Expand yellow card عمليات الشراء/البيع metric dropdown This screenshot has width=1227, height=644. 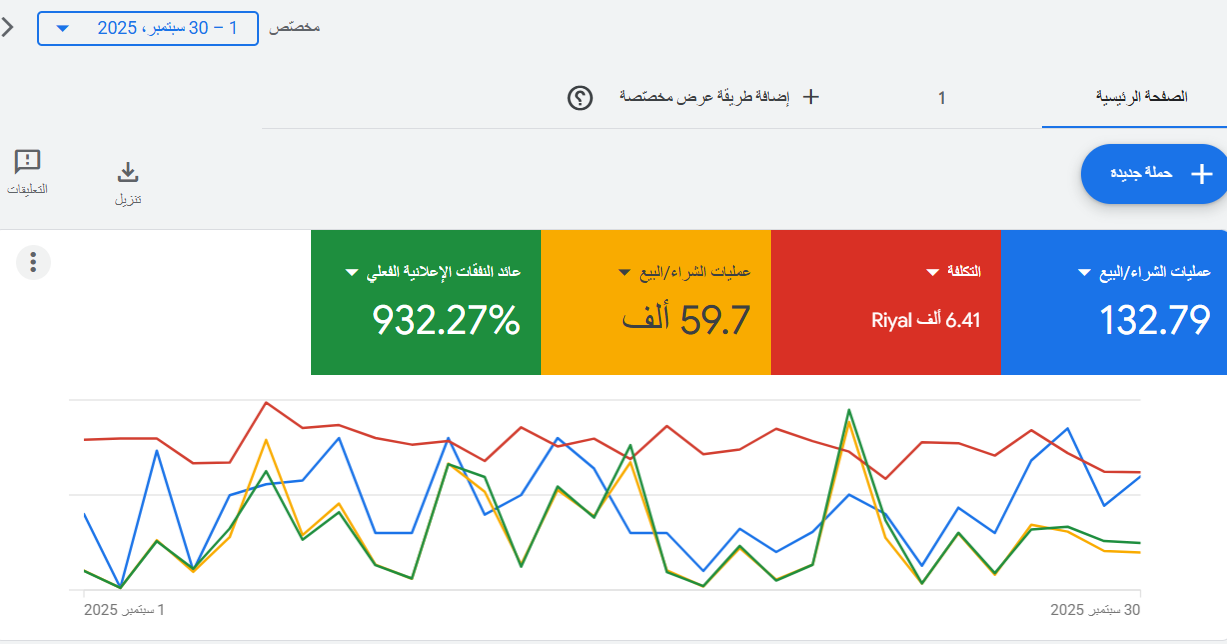tap(685, 271)
